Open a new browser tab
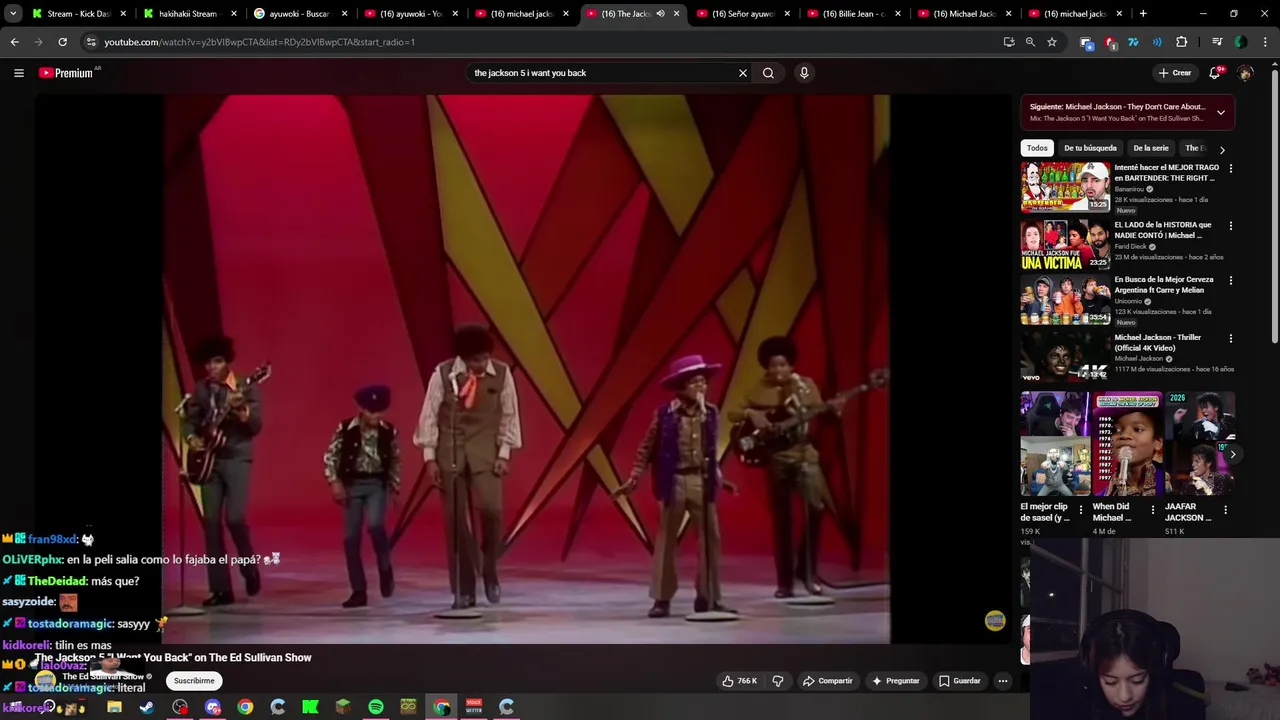Viewport: 1280px width, 720px height. [1143, 14]
